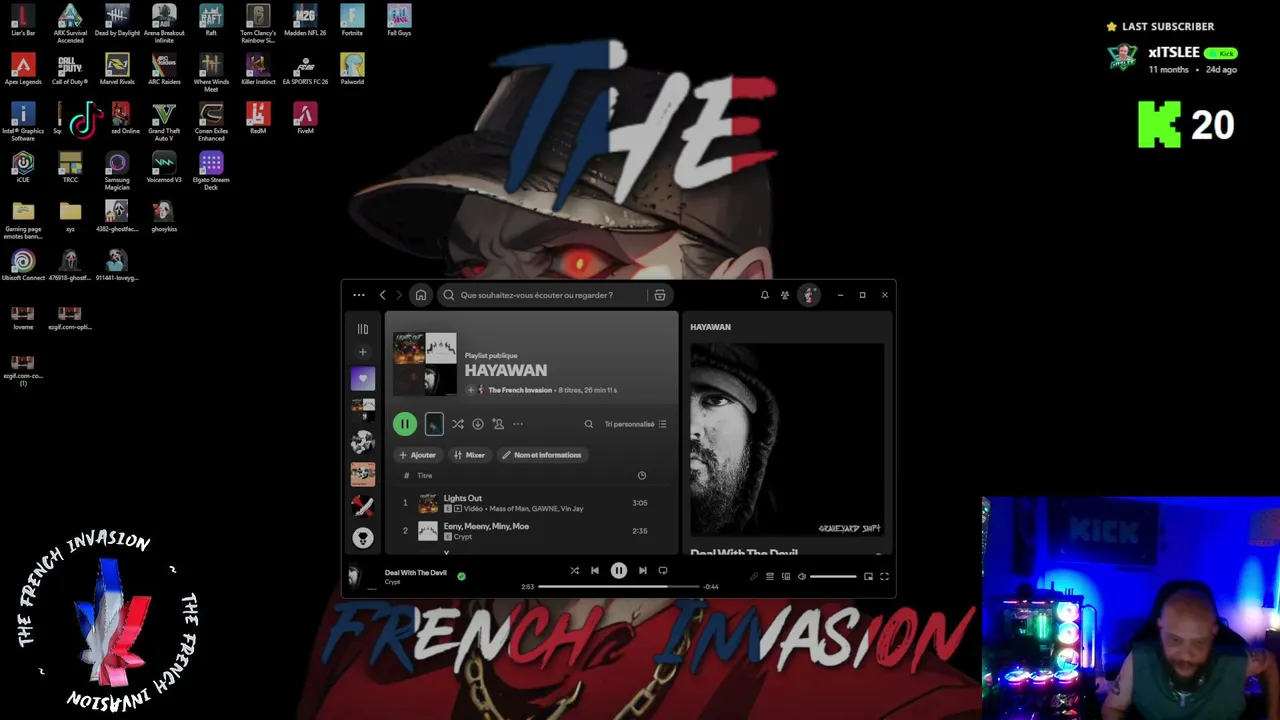The image size is (1280, 720).
Task: Open the Browse icon in the search bar
Action: click(660, 295)
